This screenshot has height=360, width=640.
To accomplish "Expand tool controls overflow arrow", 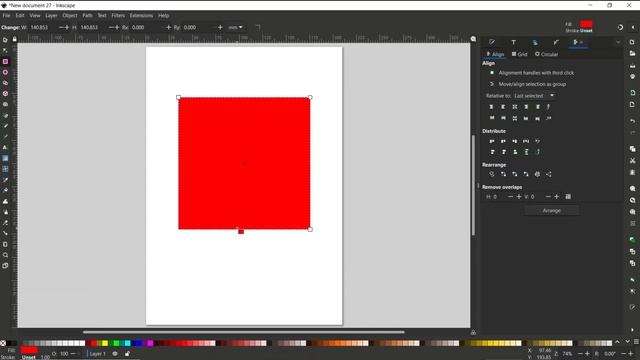I will (633, 27).
